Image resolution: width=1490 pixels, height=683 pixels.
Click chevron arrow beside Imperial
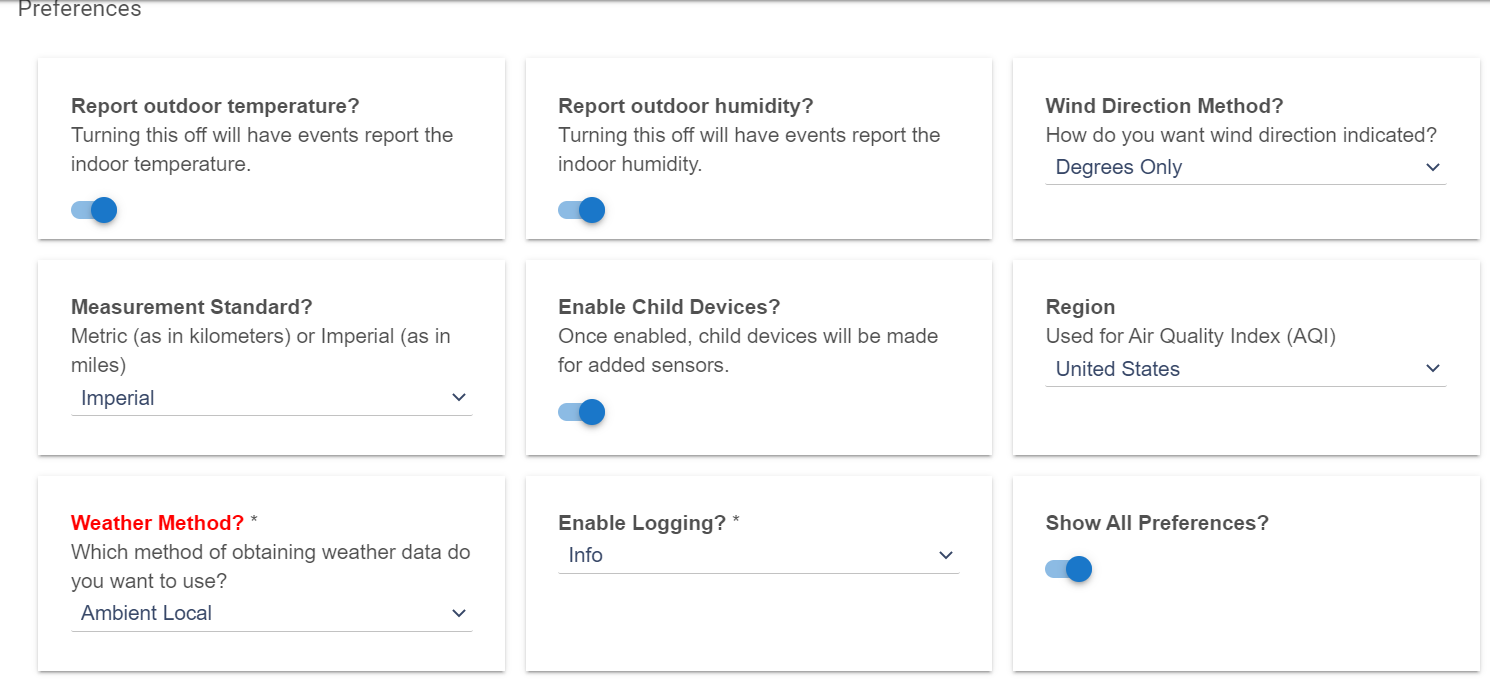click(x=459, y=397)
